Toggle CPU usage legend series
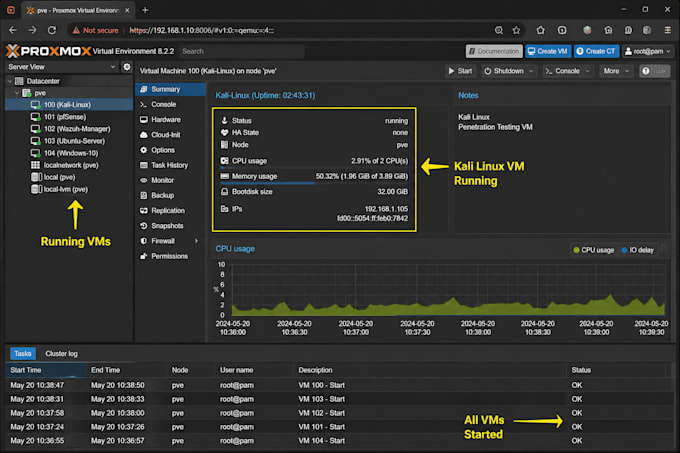The image size is (680, 453). pyautogui.click(x=593, y=250)
